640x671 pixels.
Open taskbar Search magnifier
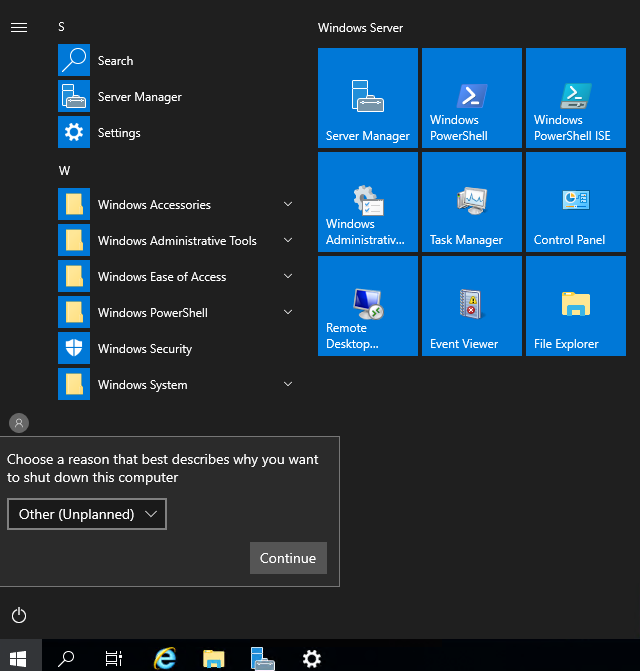coord(66,658)
